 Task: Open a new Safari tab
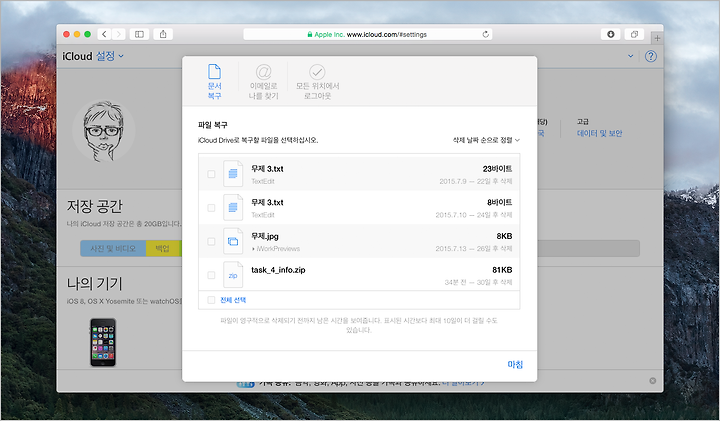tap(657, 38)
